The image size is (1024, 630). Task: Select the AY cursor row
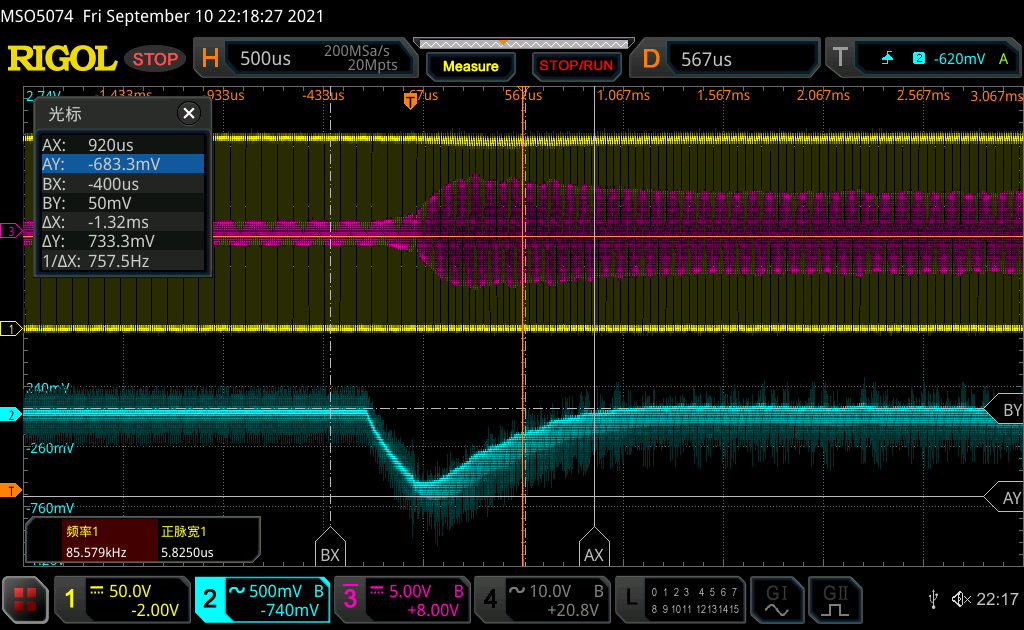pyautogui.click(x=122, y=164)
